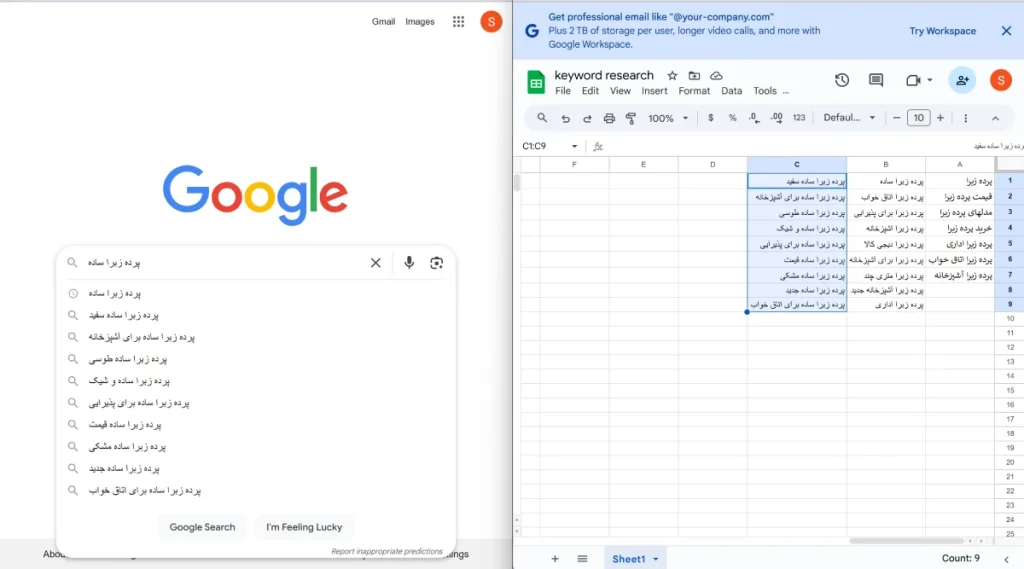This screenshot has height=569, width=1024.
Task: Open Google Lens image search
Action: coord(436,263)
